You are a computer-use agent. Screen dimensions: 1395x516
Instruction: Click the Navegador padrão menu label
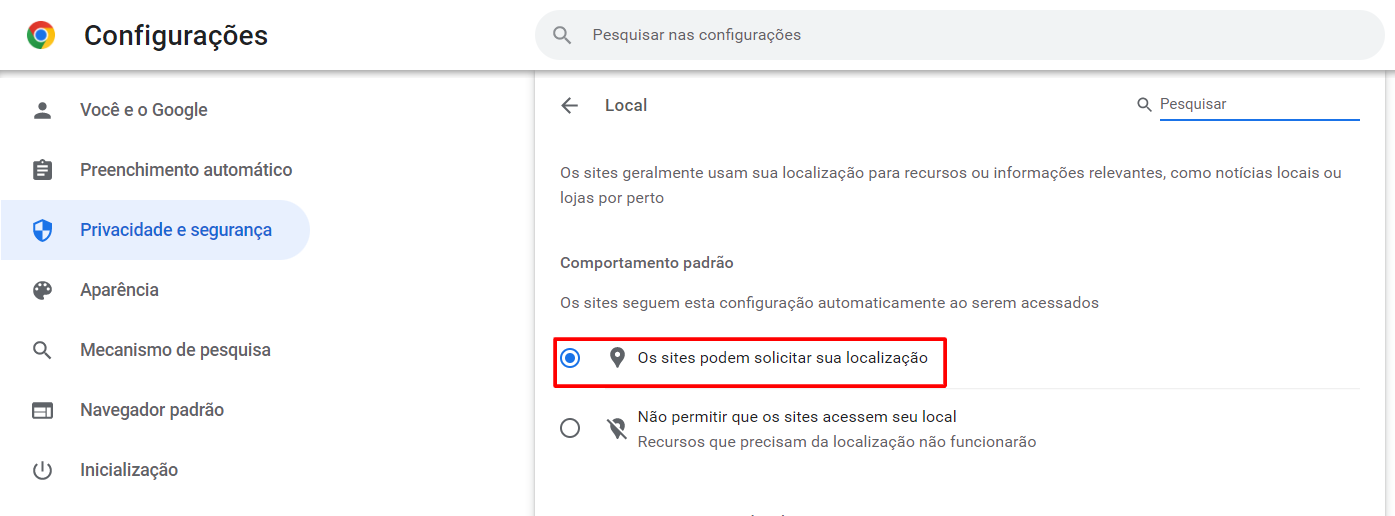pyautogui.click(x=152, y=410)
